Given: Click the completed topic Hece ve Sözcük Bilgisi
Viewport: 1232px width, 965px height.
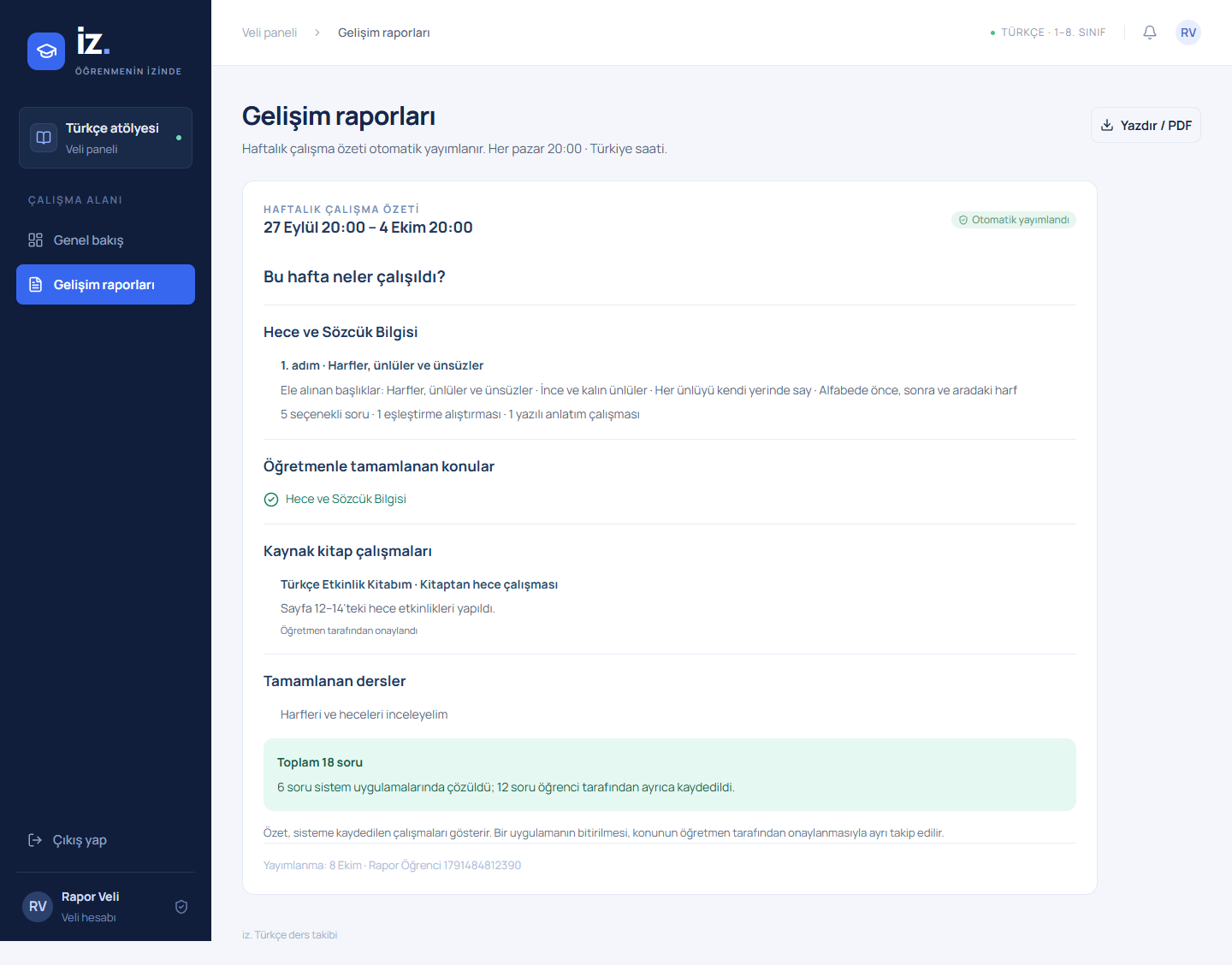Looking at the screenshot, I should pyautogui.click(x=346, y=500).
